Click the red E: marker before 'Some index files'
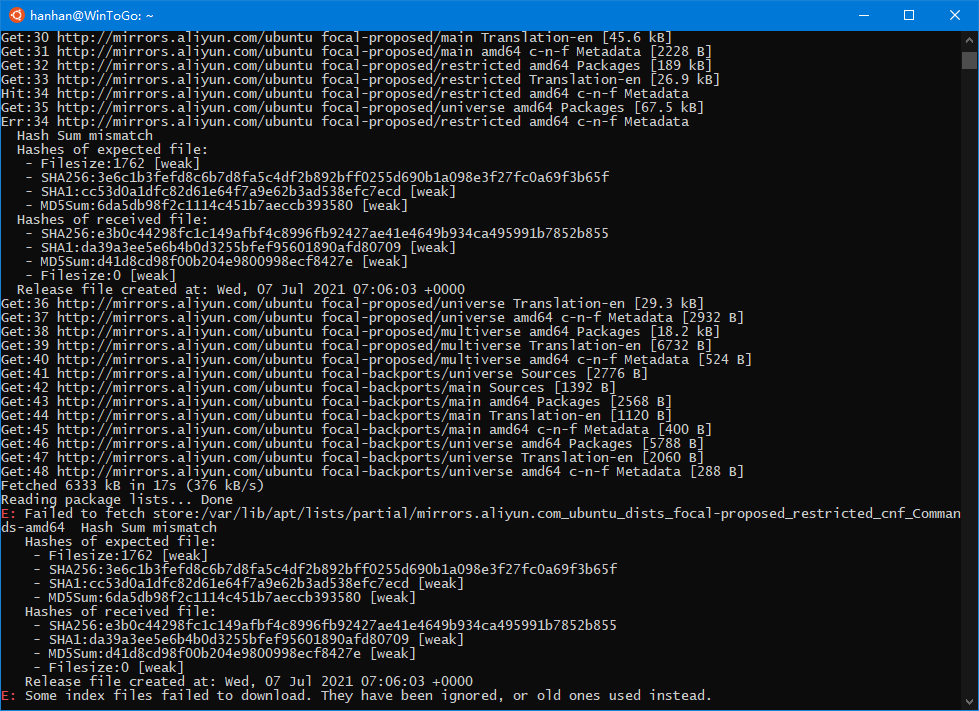 click(x=9, y=695)
